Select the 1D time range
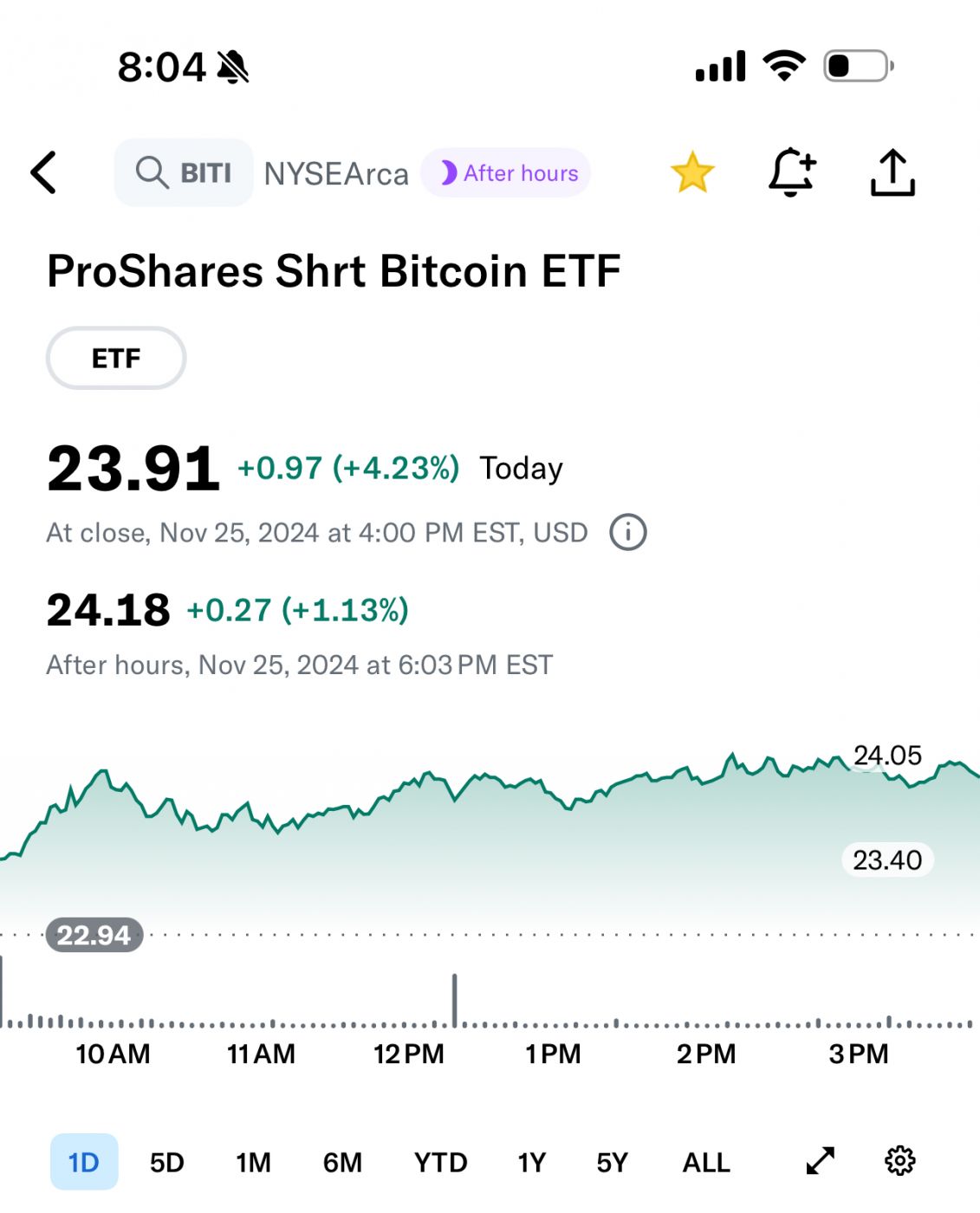Screen dimensions: 980x1213 [x=84, y=1162]
